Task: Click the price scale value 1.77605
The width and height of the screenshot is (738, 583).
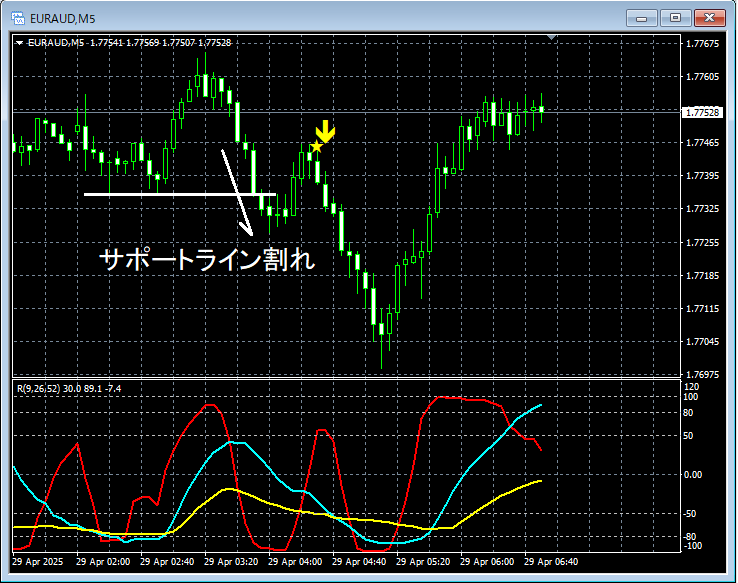Action: tap(703, 77)
